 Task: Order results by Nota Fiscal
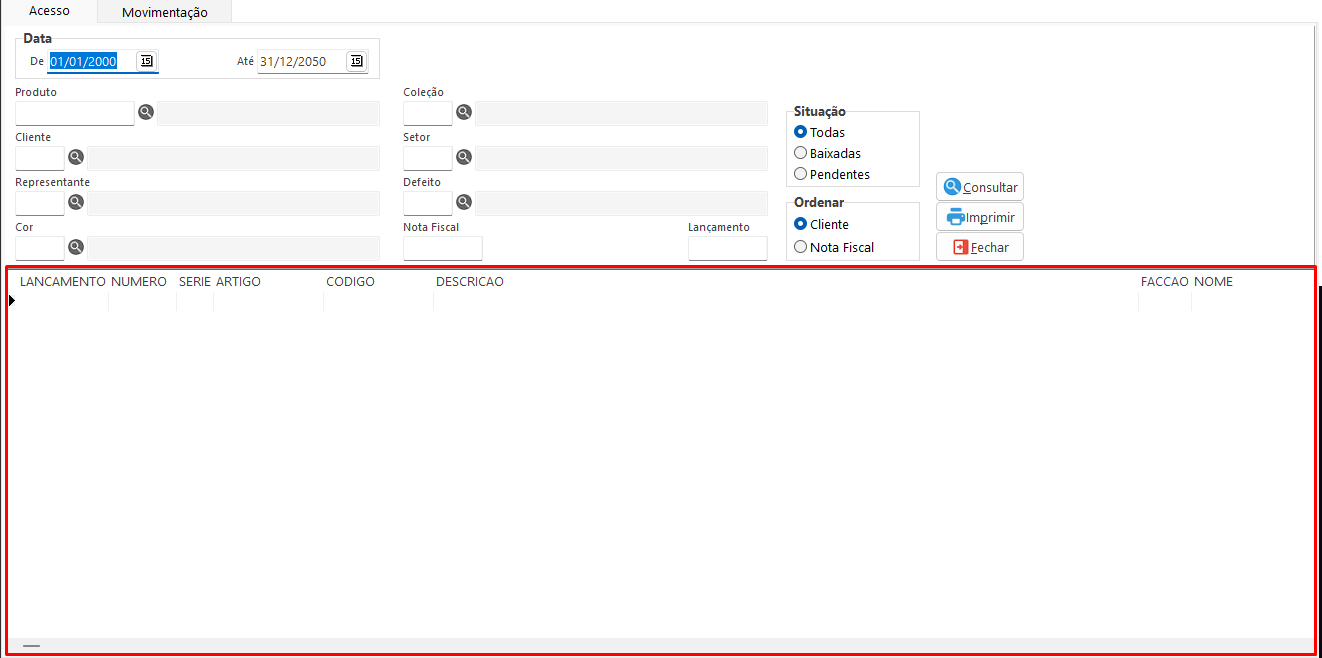[x=800, y=247]
